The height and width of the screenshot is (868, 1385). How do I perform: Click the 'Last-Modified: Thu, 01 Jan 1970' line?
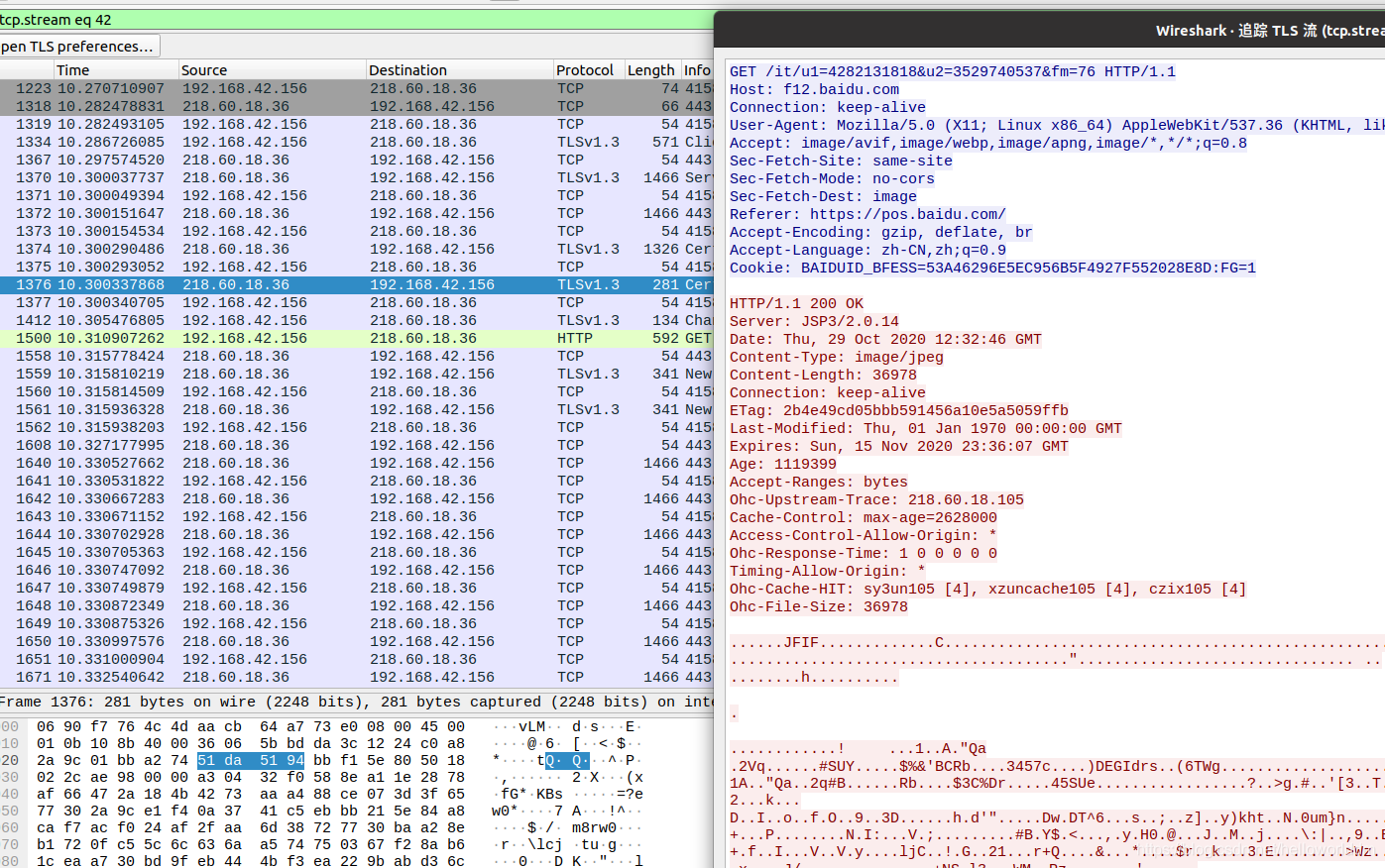pyautogui.click(x=926, y=428)
